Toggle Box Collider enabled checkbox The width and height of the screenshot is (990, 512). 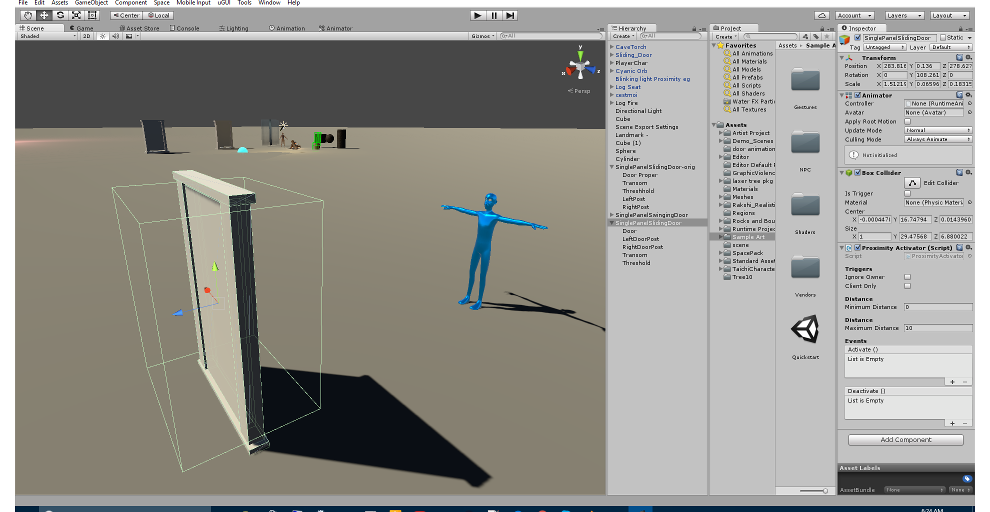tap(857, 172)
